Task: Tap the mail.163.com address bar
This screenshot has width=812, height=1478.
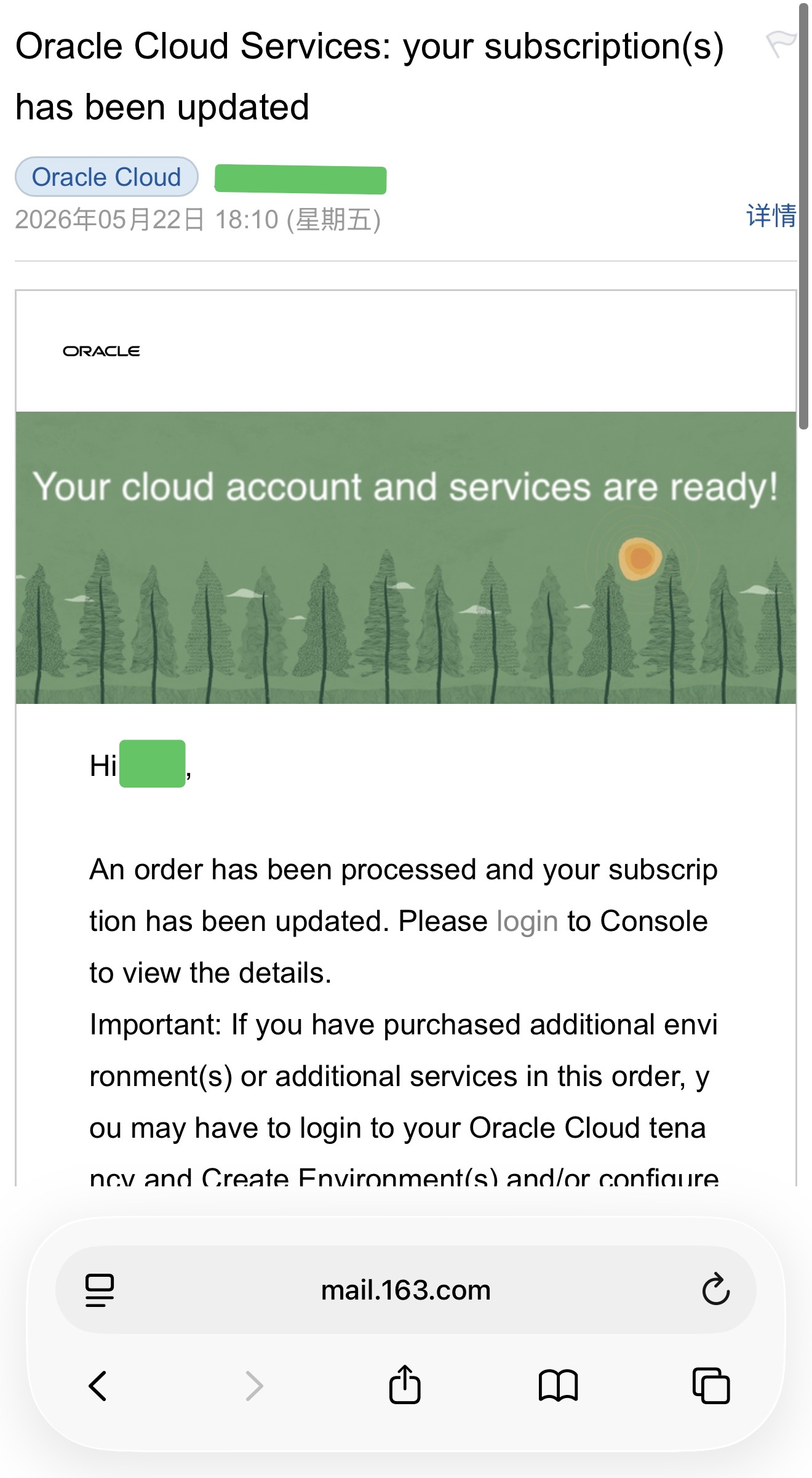Action: coord(406,1290)
